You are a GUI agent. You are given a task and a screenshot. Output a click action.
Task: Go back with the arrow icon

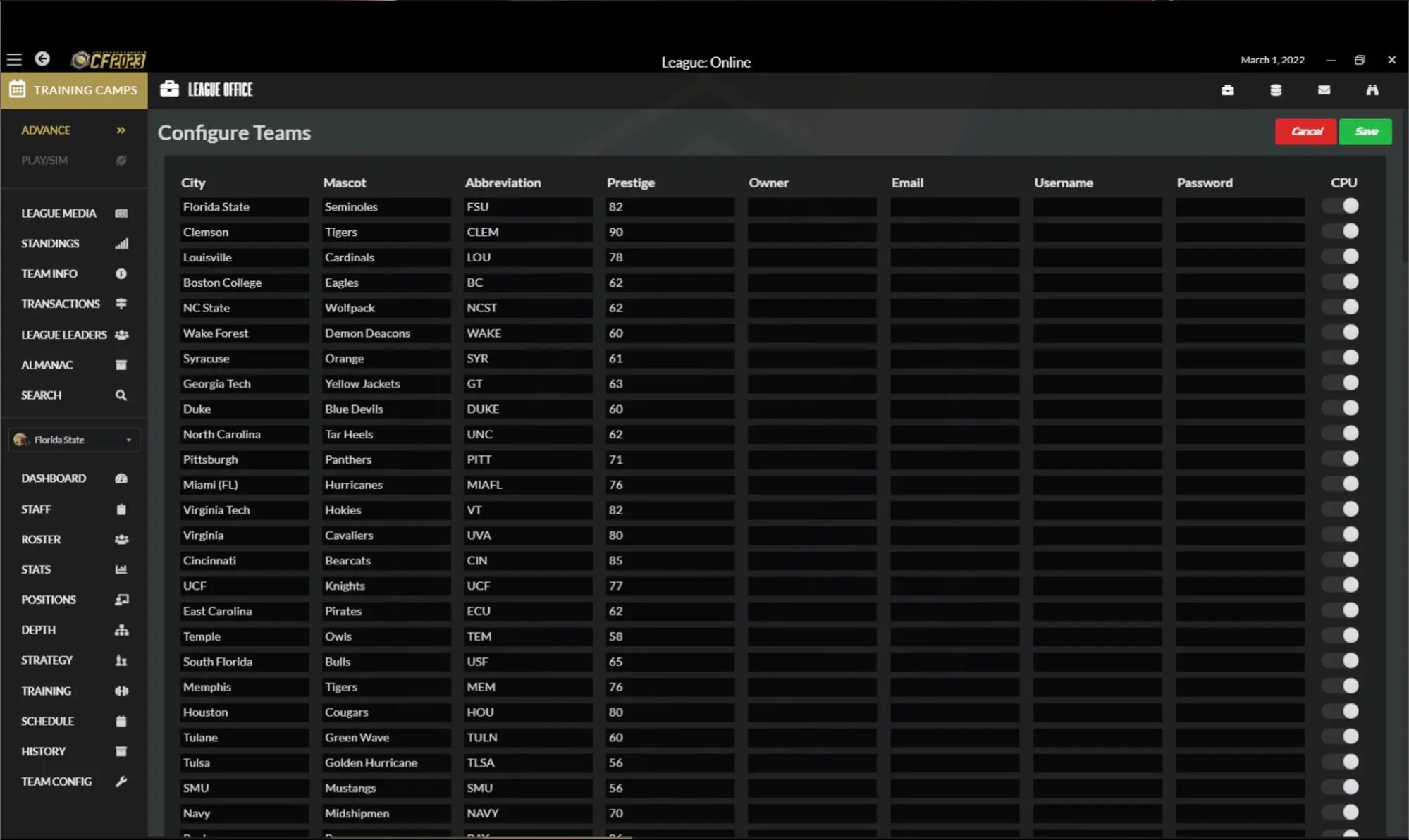click(43, 59)
